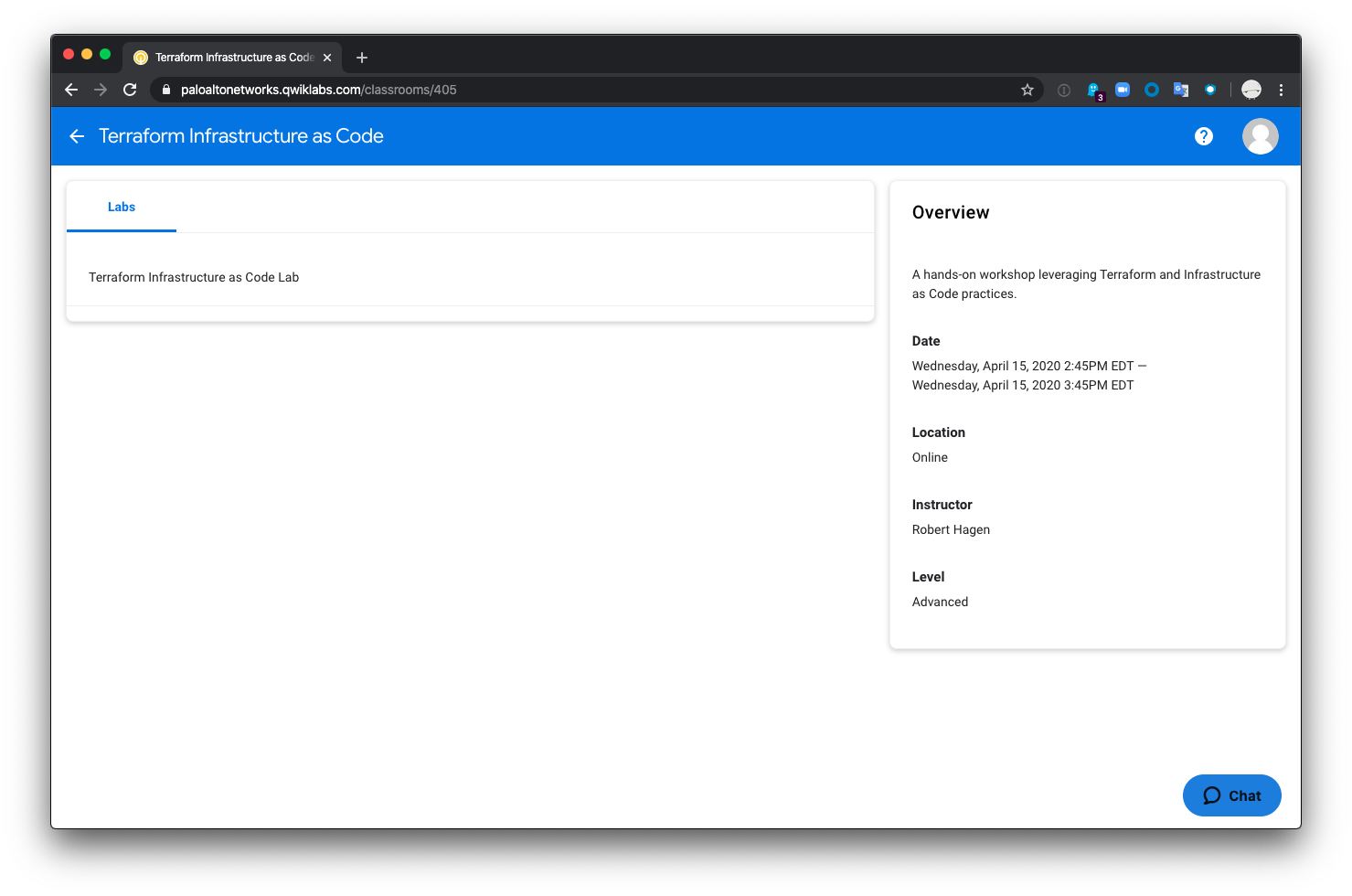Image resolution: width=1352 pixels, height=896 pixels.
Task: Click the Overview heading
Action: 951,212
